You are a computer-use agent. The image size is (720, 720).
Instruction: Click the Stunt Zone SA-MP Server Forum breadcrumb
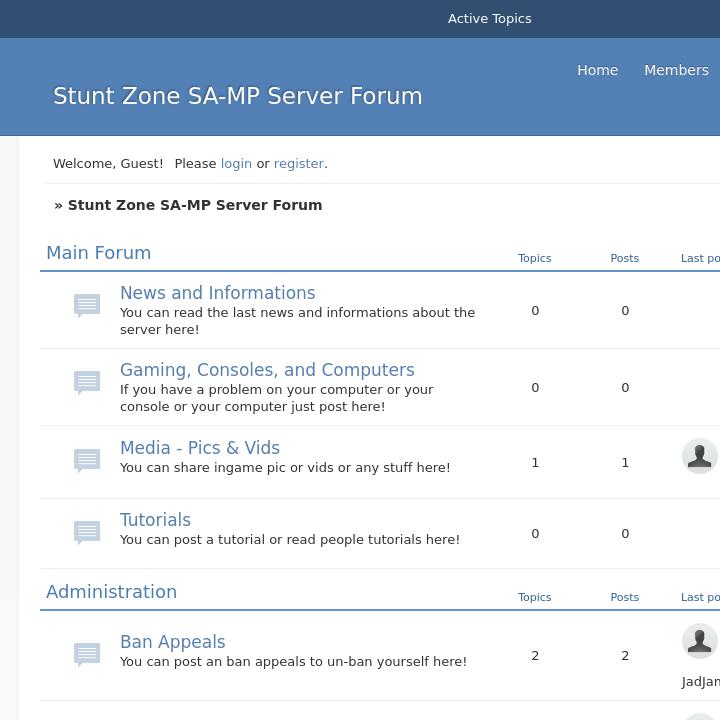(x=195, y=205)
